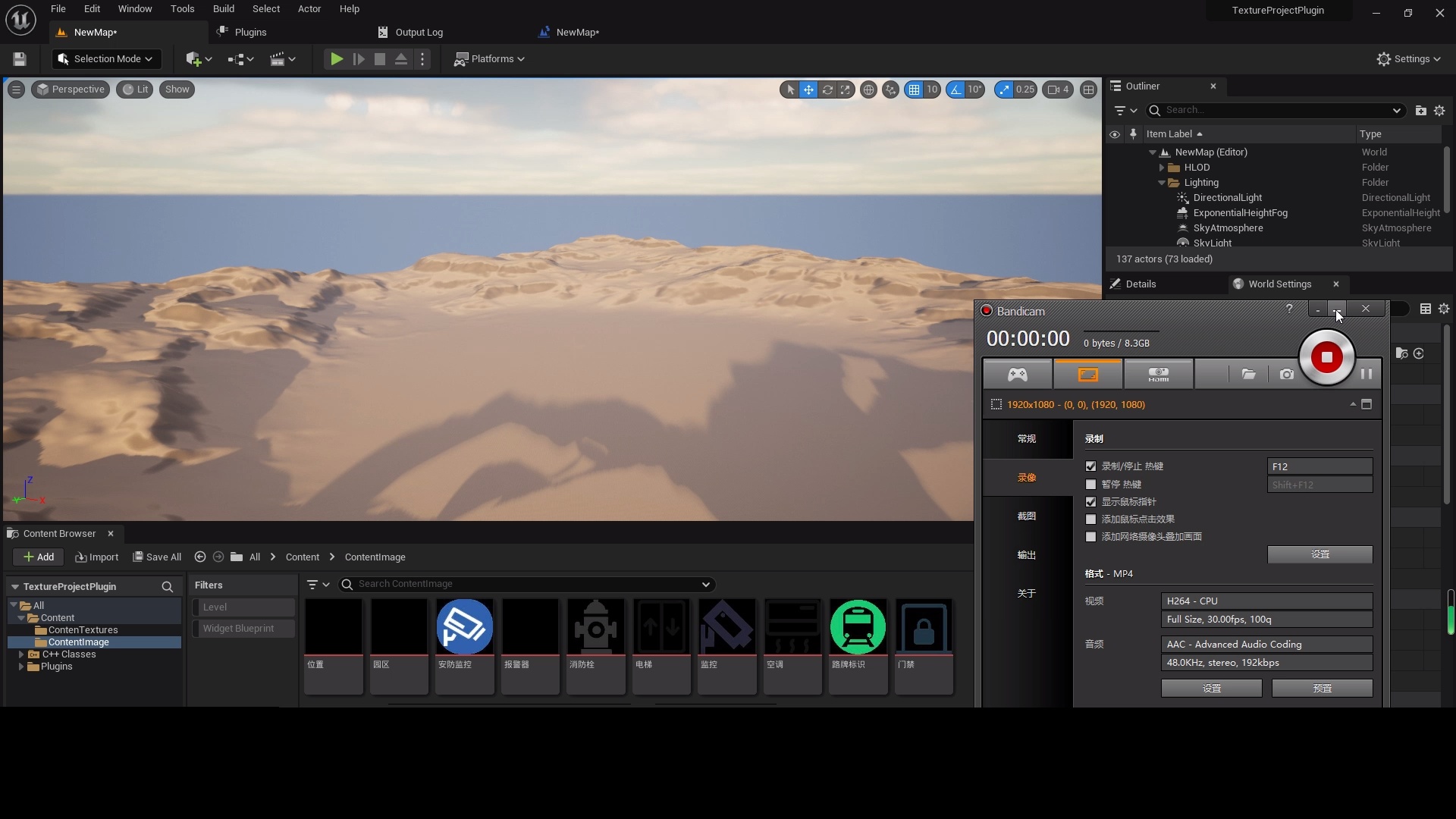This screenshot has height=819, width=1456.
Task: Uncheck the show mouse cursor checkbox
Action: tap(1090, 502)
